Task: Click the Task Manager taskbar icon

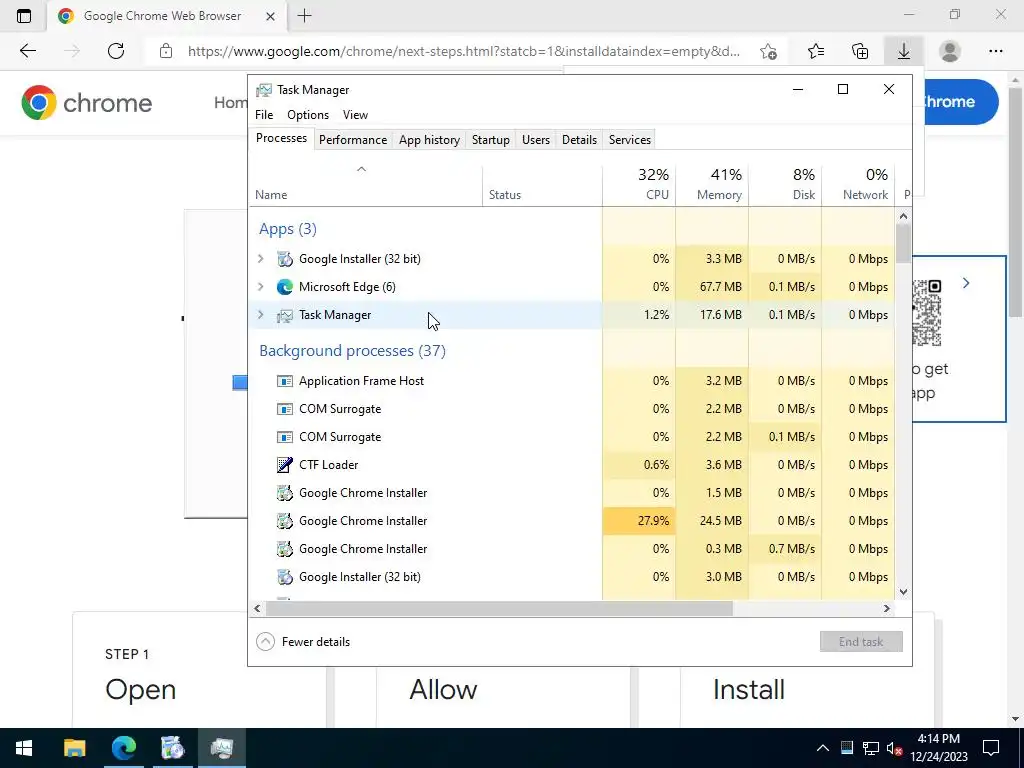Action: pyautogui.click(x=222, y=748)
